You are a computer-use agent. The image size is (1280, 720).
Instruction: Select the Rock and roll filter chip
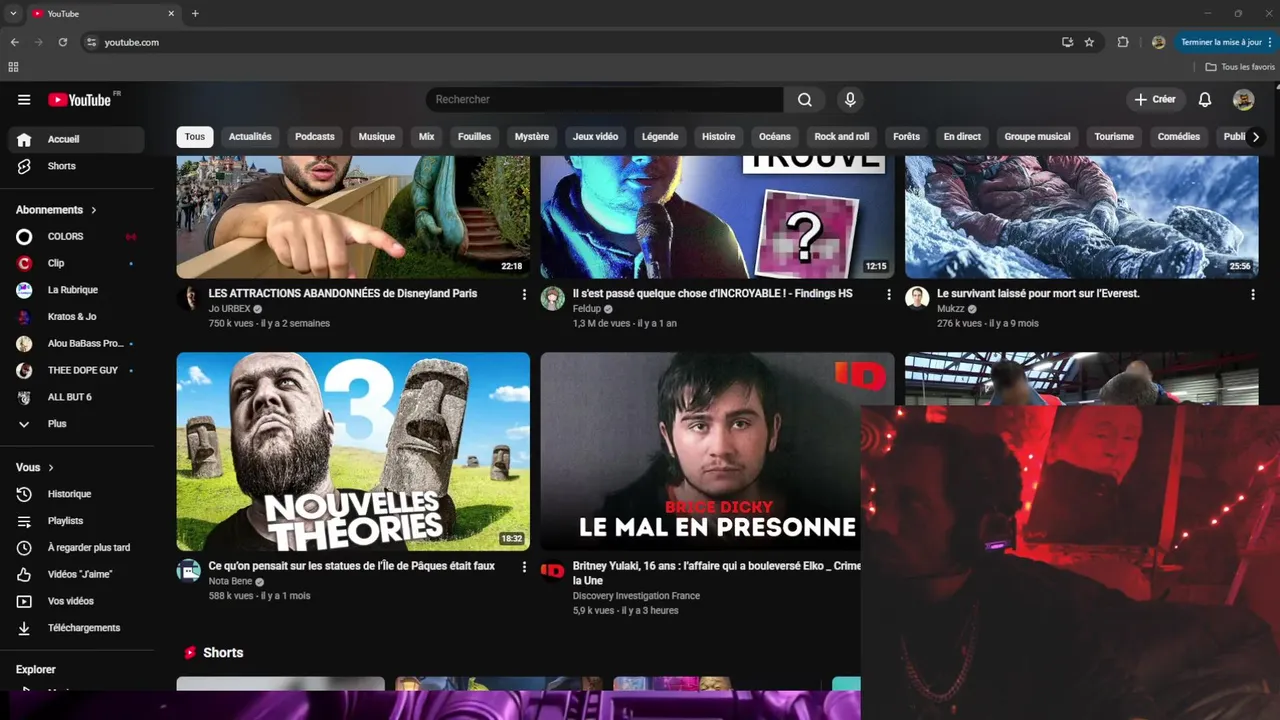coord(842,137)
